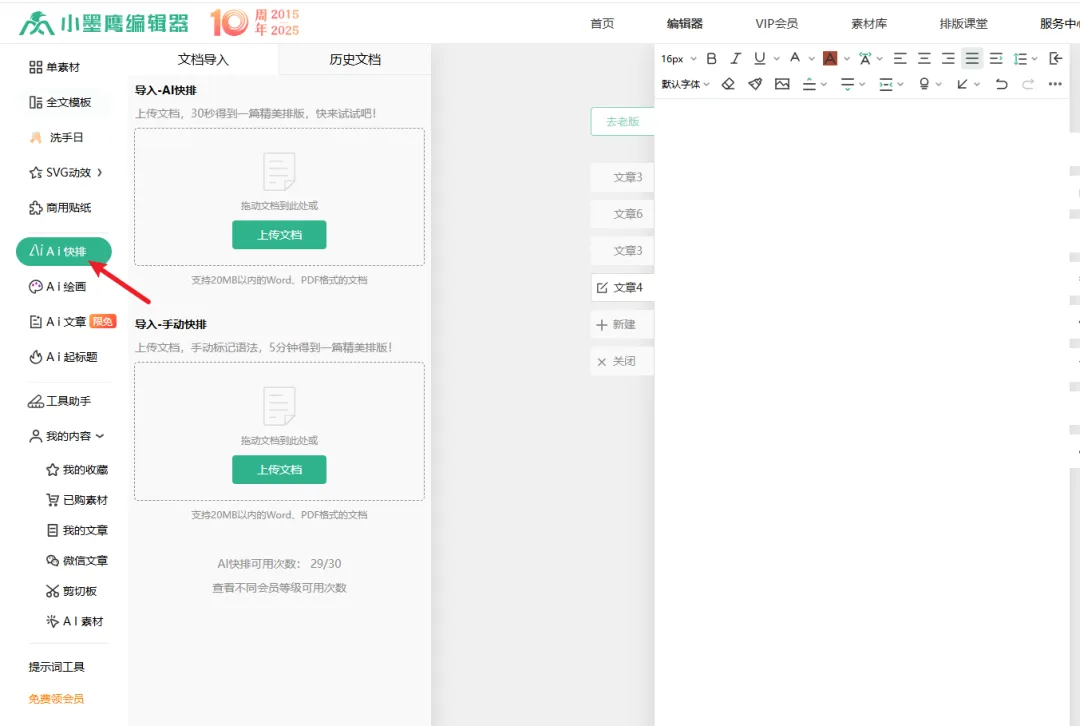This screenshot has height=726, width=1080.
Task: Switch to the 历史文档 tab
Action: (355, 59)
